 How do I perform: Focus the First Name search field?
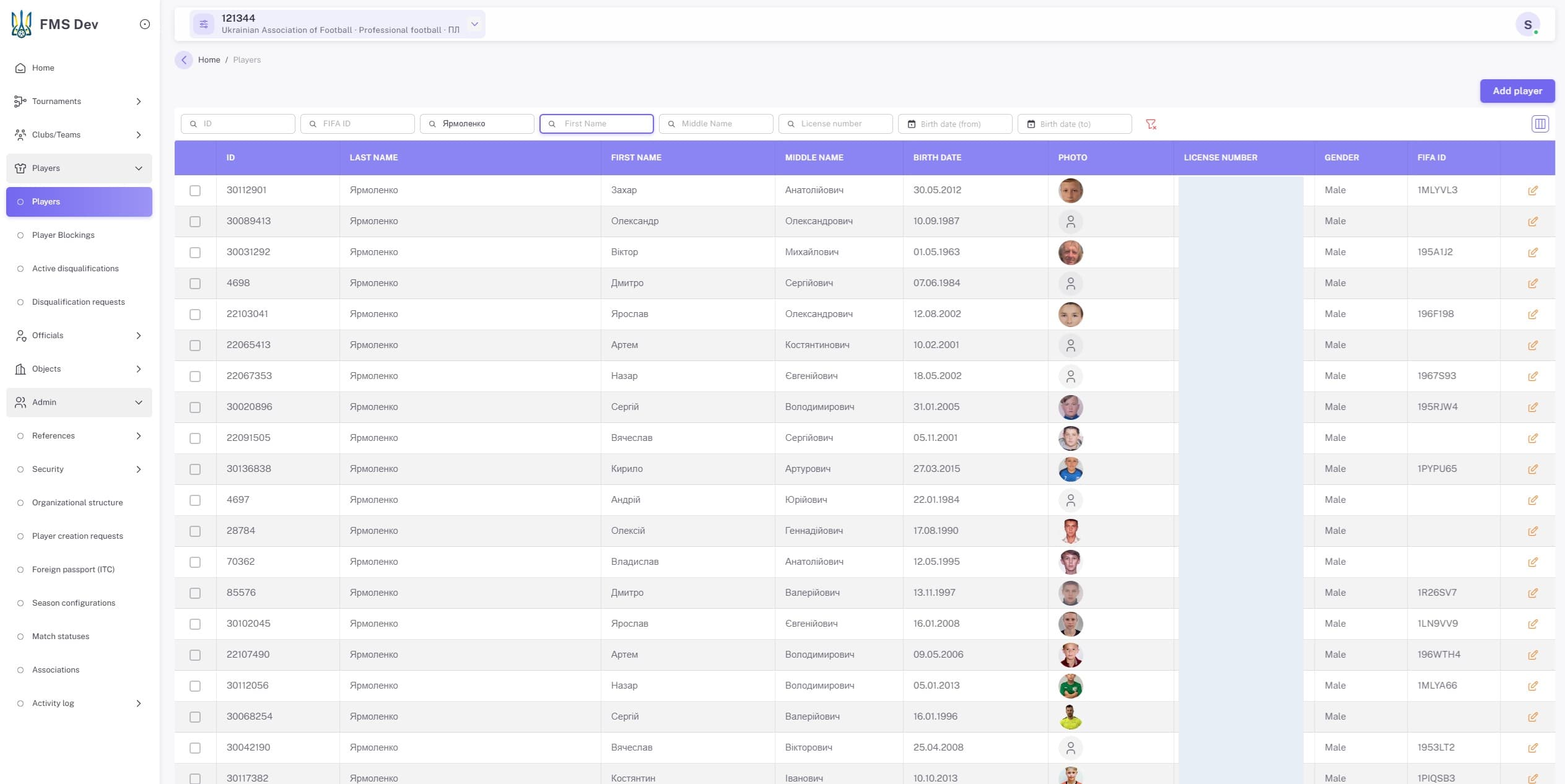click(596, 124)
